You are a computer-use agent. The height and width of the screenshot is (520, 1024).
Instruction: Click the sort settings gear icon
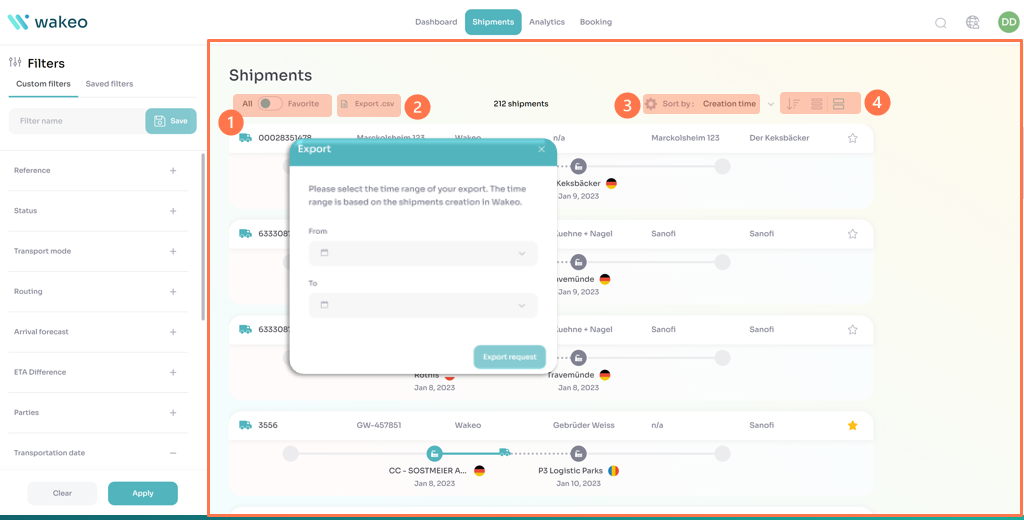(651, 104)
